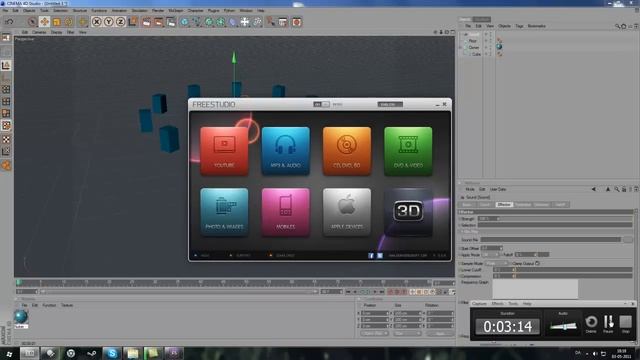Adjust the Strength value slider
The image size is (640, 360).
[x=556, y=219]
